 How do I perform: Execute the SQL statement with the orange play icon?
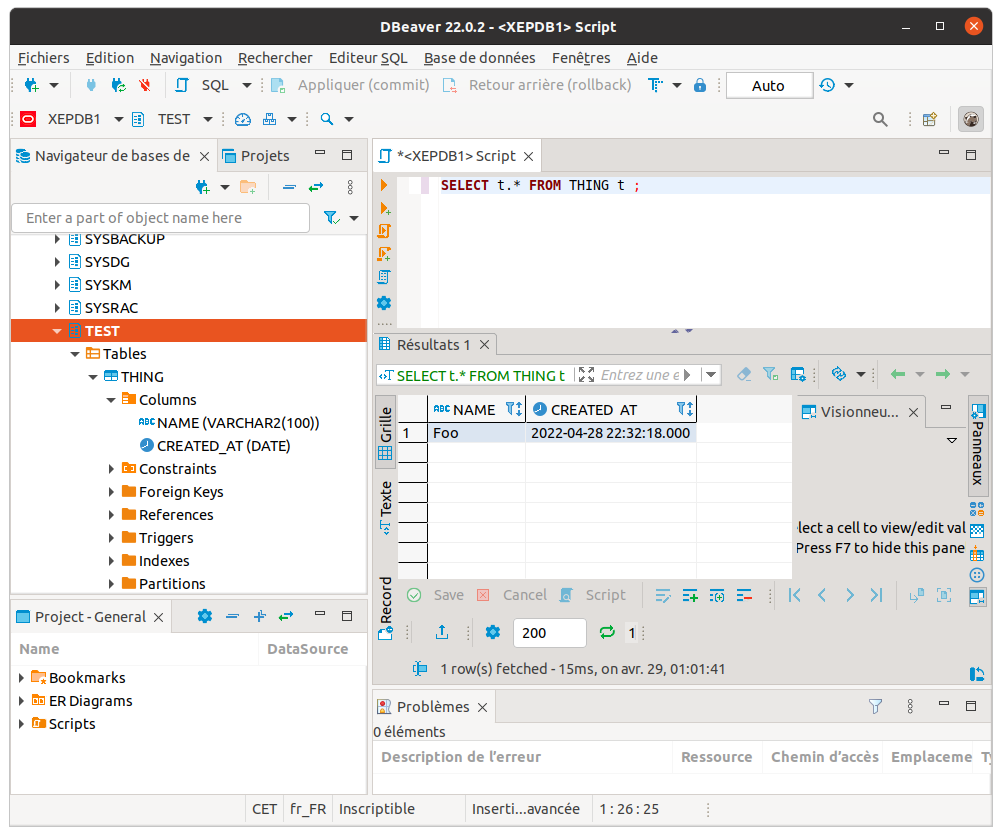(x=384, y=184)
